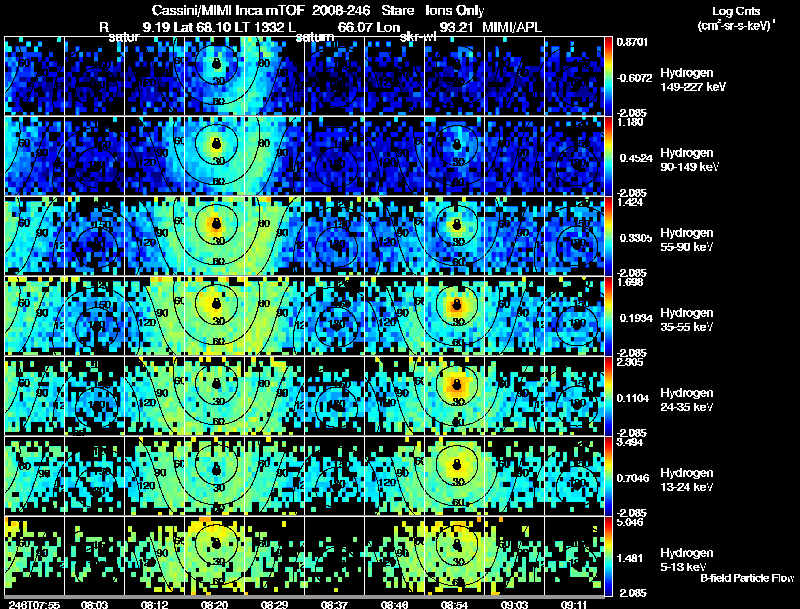Click the Hydrogen 55-90 keV label
The width and height of the screenshot is (800, 609).
pyautogui.click(x=687, y=240)
